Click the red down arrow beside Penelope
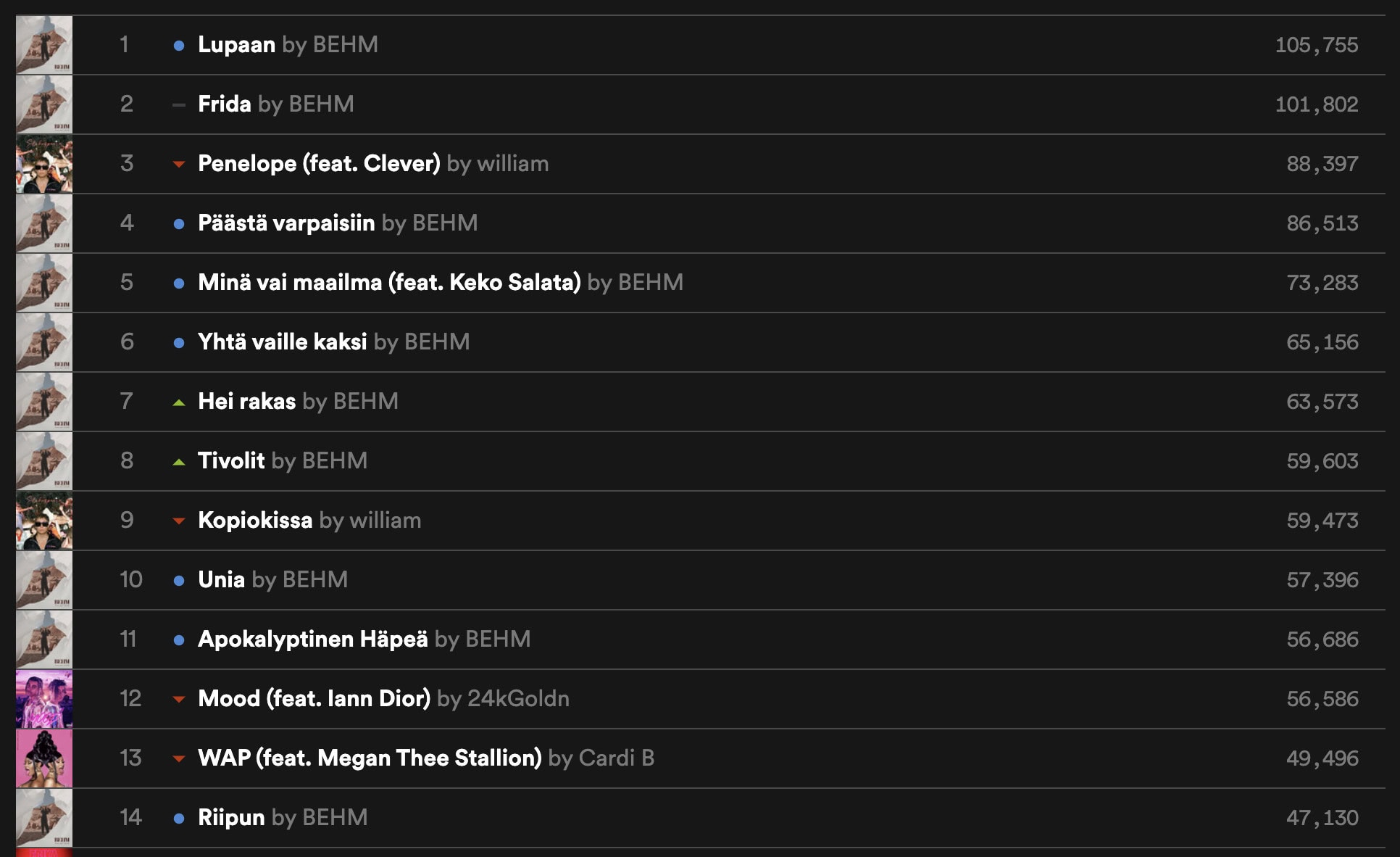 click(179, 165)
